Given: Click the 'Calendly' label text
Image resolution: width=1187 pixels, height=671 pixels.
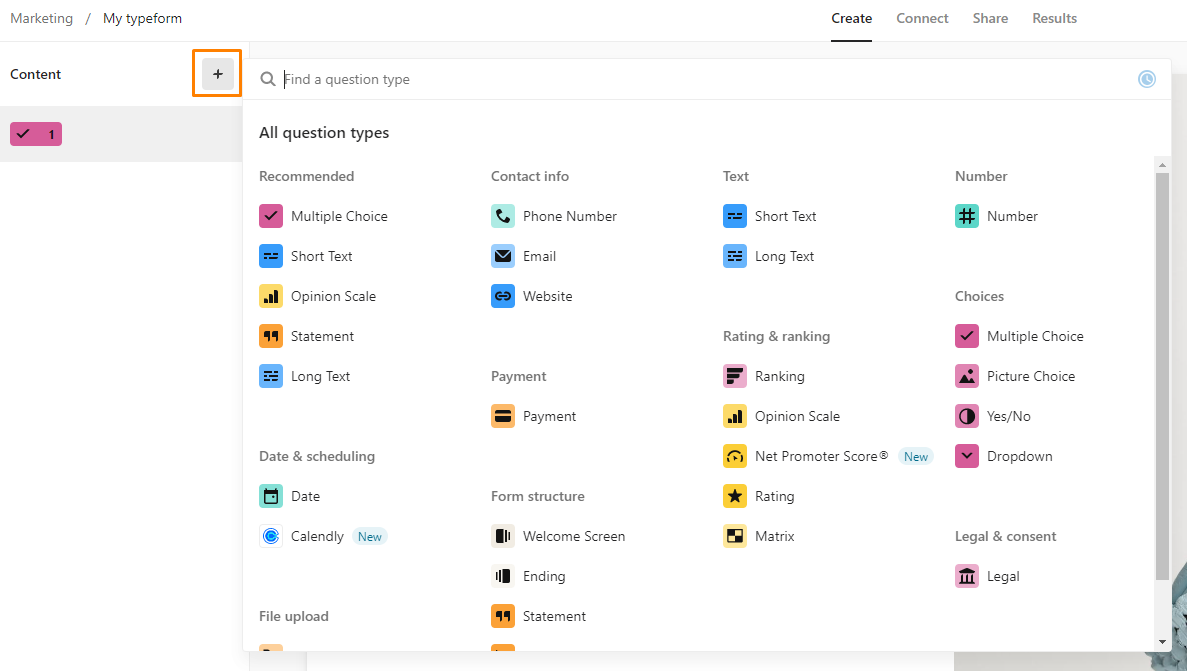Looking at the screenshot, I should (x=317, y=536).
